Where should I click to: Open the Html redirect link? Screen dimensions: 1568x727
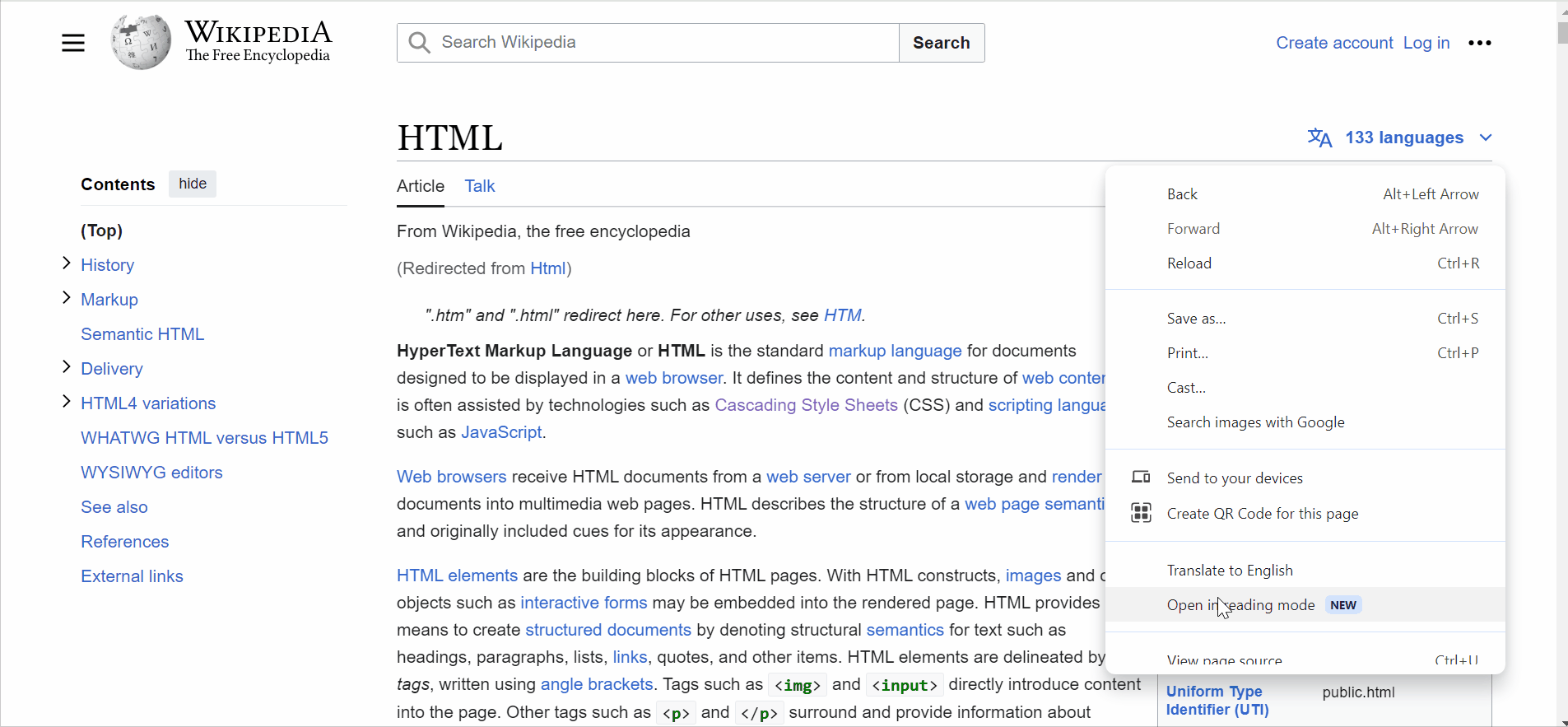(x=548, y=268)
